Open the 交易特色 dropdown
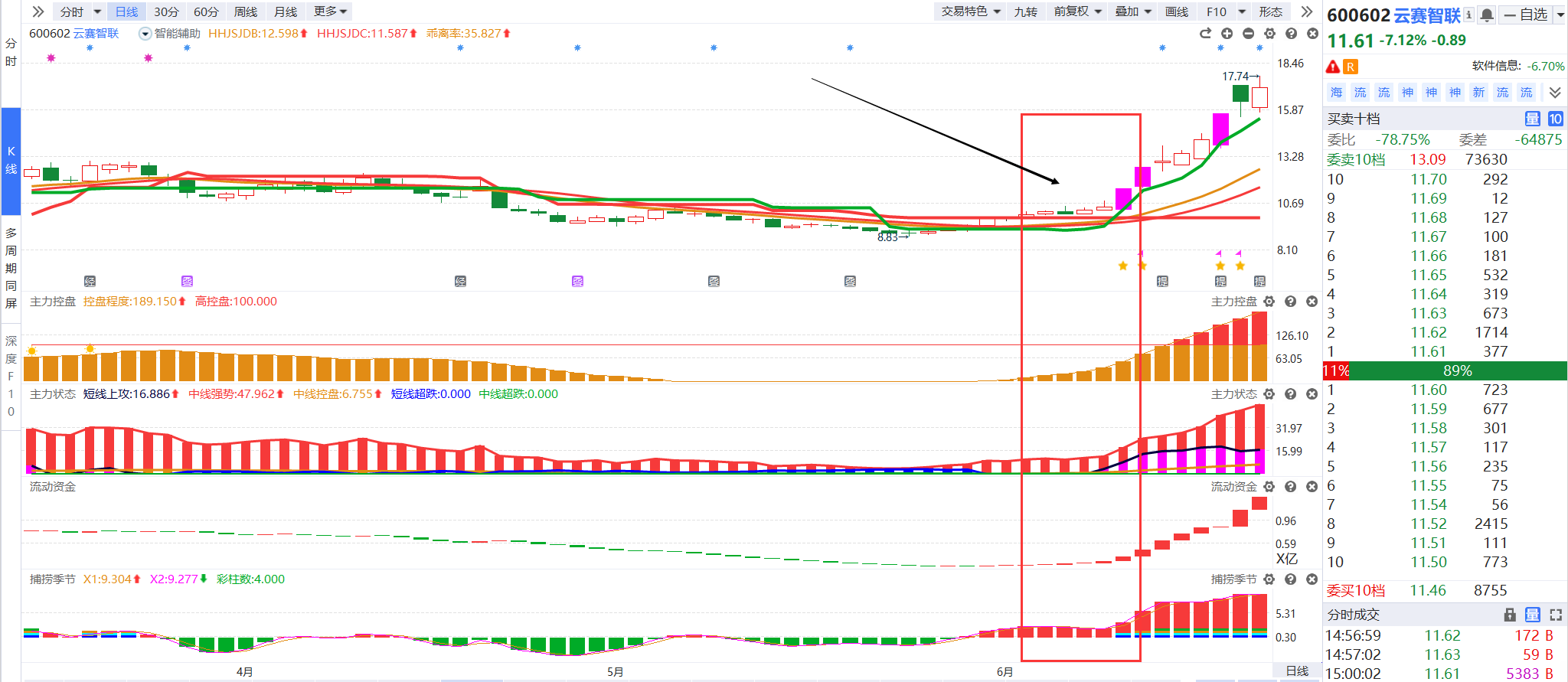This screenshot has width=1568, height=682. 971,11
